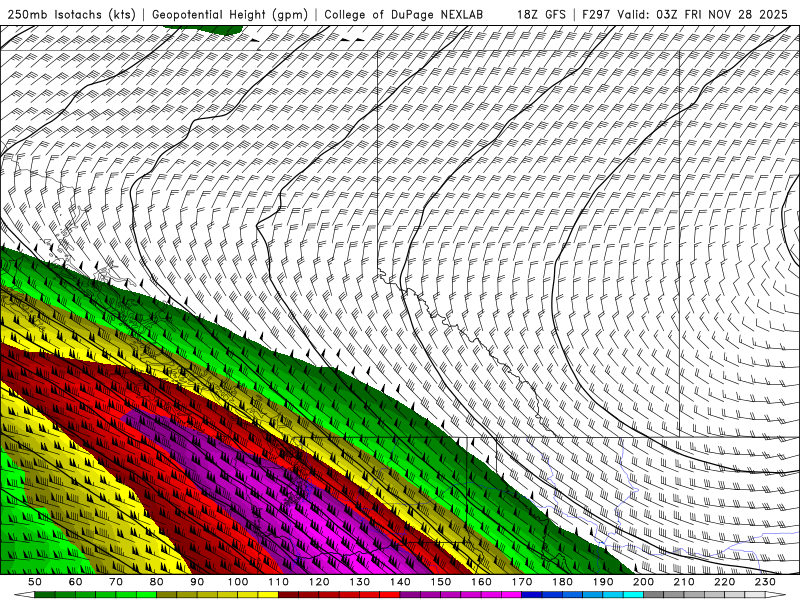The height and width of the screenshot is (600, 800).
Task: Click the 220 label on the color scale
Action: pyautogui.click(x=724, y=582)
